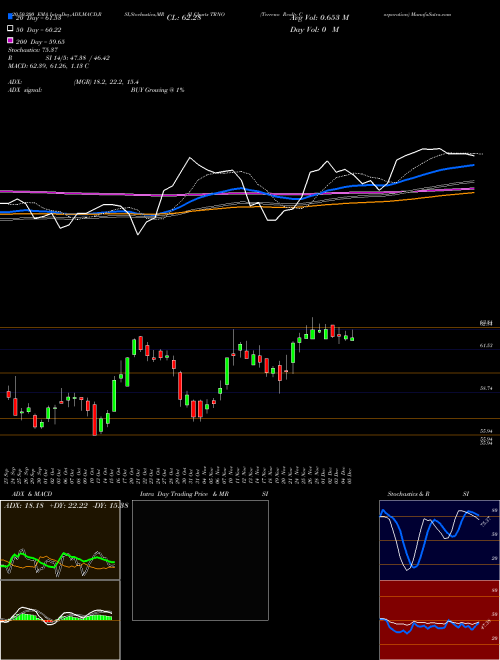
Task: Click the 'MACD: 62.39, 61.26, 1.13 C' readout
Action: 48,66
